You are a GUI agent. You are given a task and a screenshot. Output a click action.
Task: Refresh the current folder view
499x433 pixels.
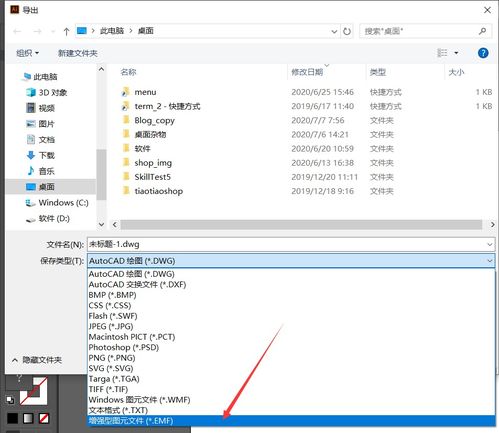pos(347,31)
